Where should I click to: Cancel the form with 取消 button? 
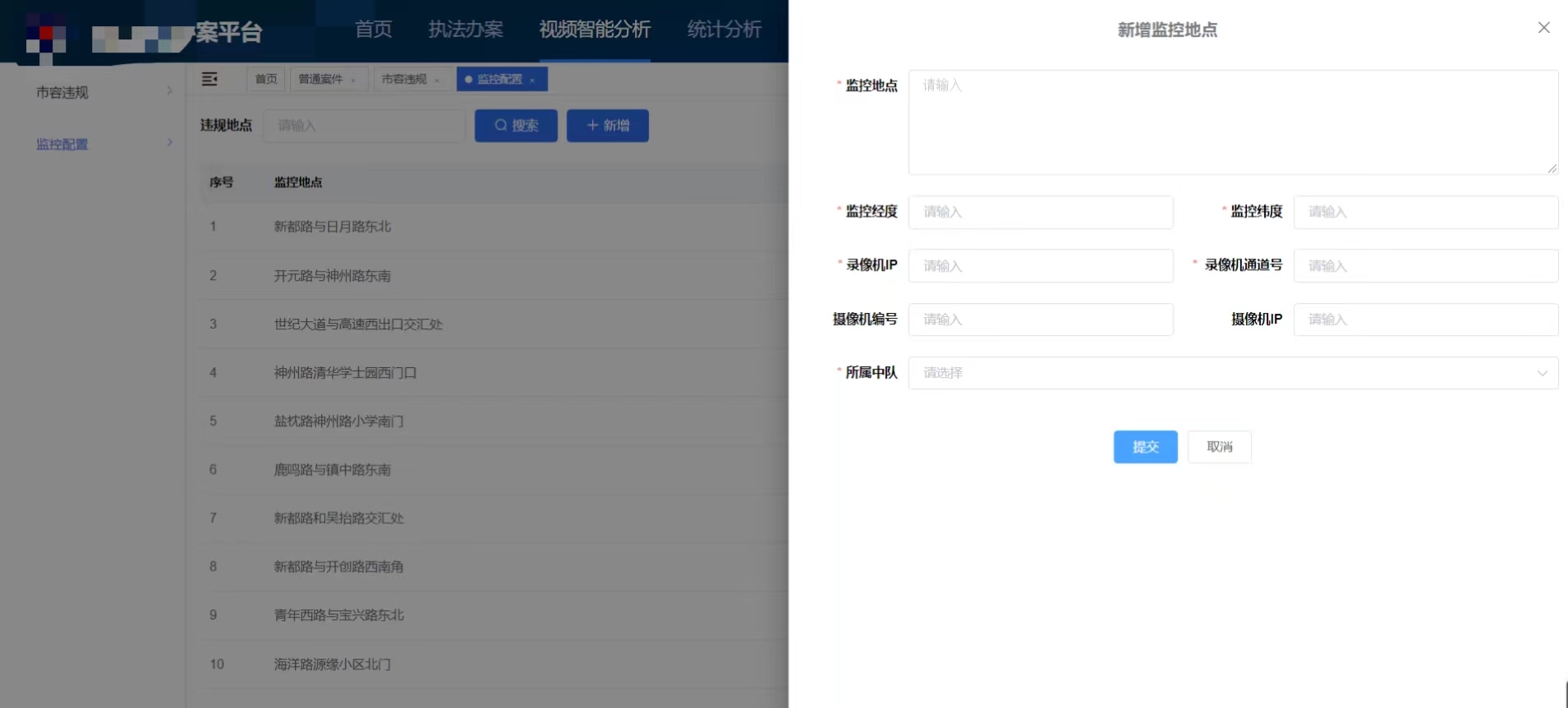click(x=1219, y=447)
